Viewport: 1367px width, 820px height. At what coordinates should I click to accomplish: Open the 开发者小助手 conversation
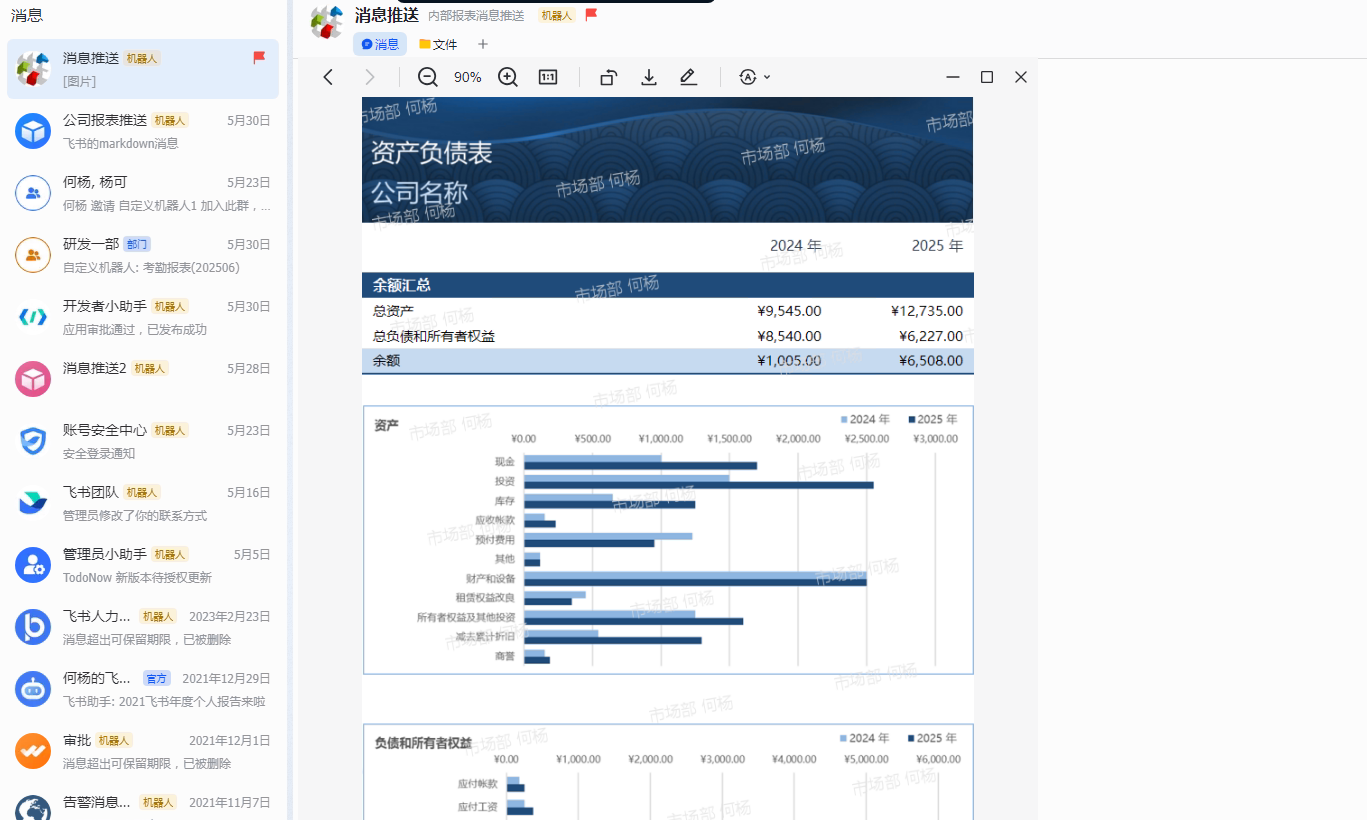[143, 317]
